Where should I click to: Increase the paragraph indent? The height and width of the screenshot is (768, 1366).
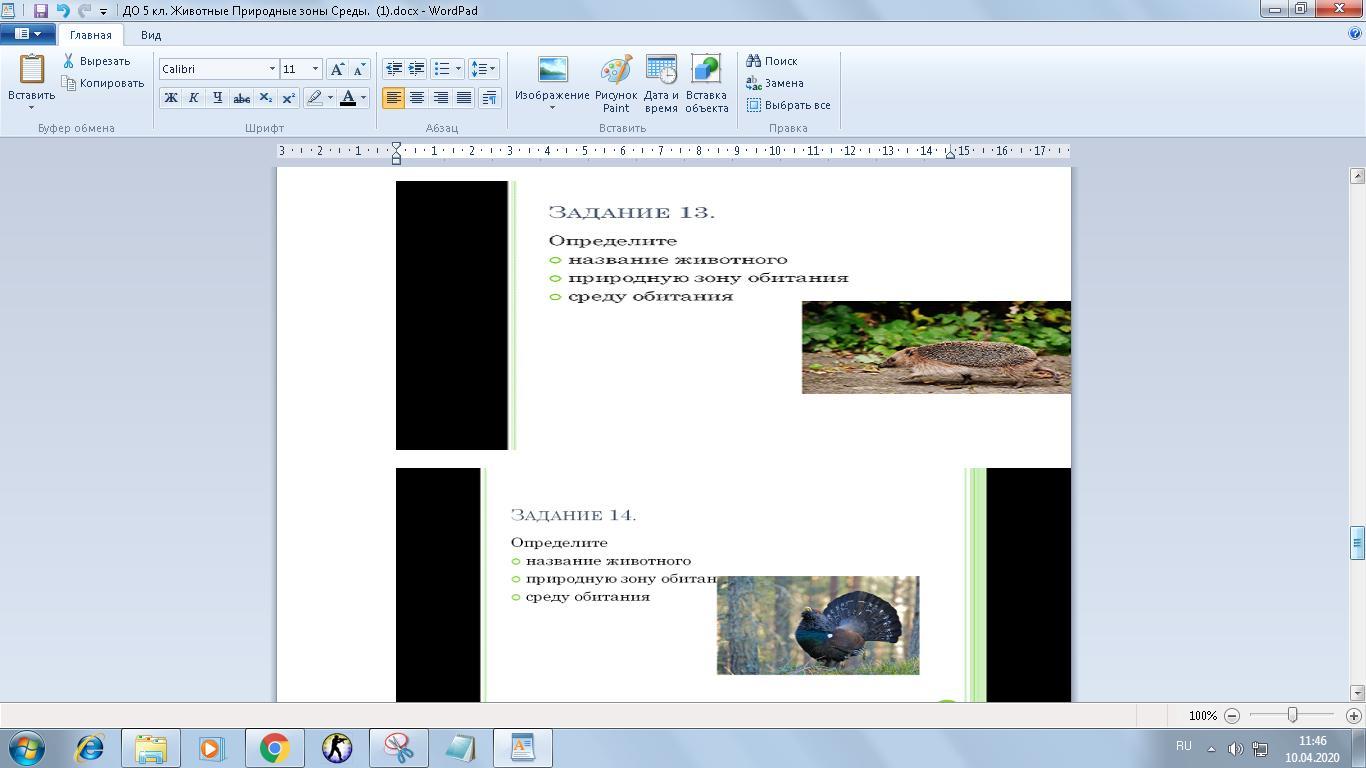(416, 69)
